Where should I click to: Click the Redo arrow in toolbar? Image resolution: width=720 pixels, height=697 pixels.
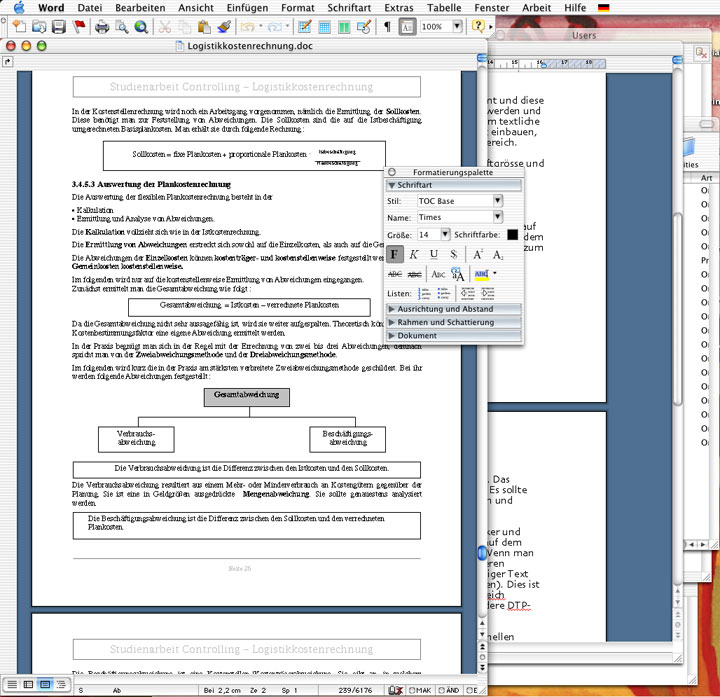click(x=275, y=27)
